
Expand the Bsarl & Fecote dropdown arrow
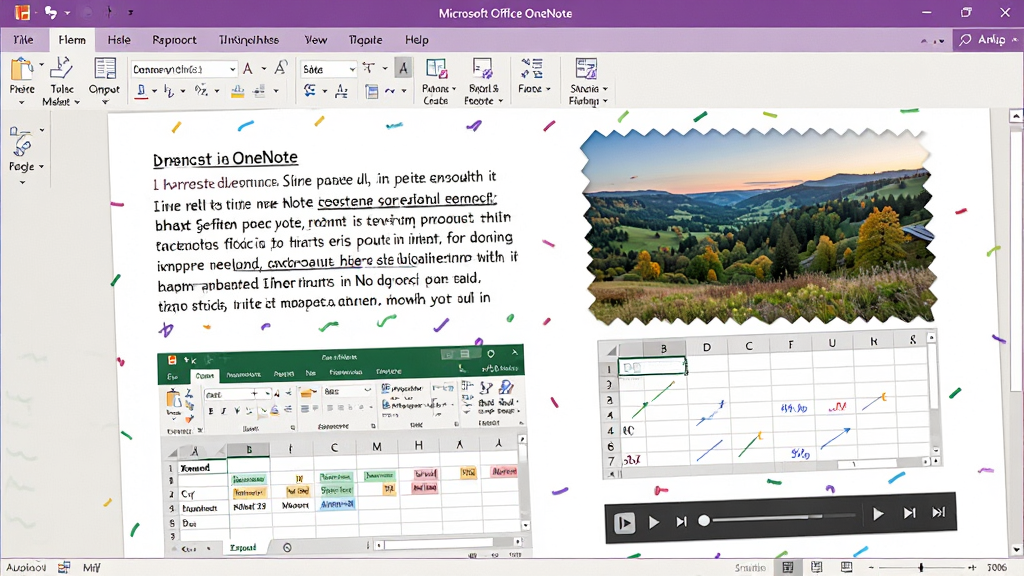[x=501, y=101]
